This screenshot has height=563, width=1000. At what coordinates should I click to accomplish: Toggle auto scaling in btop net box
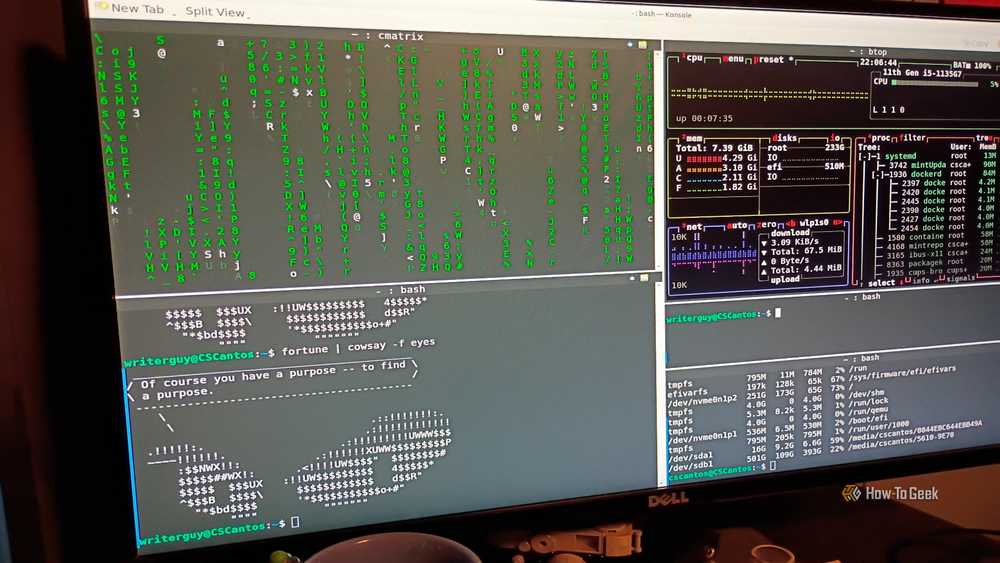coord(737,225)
